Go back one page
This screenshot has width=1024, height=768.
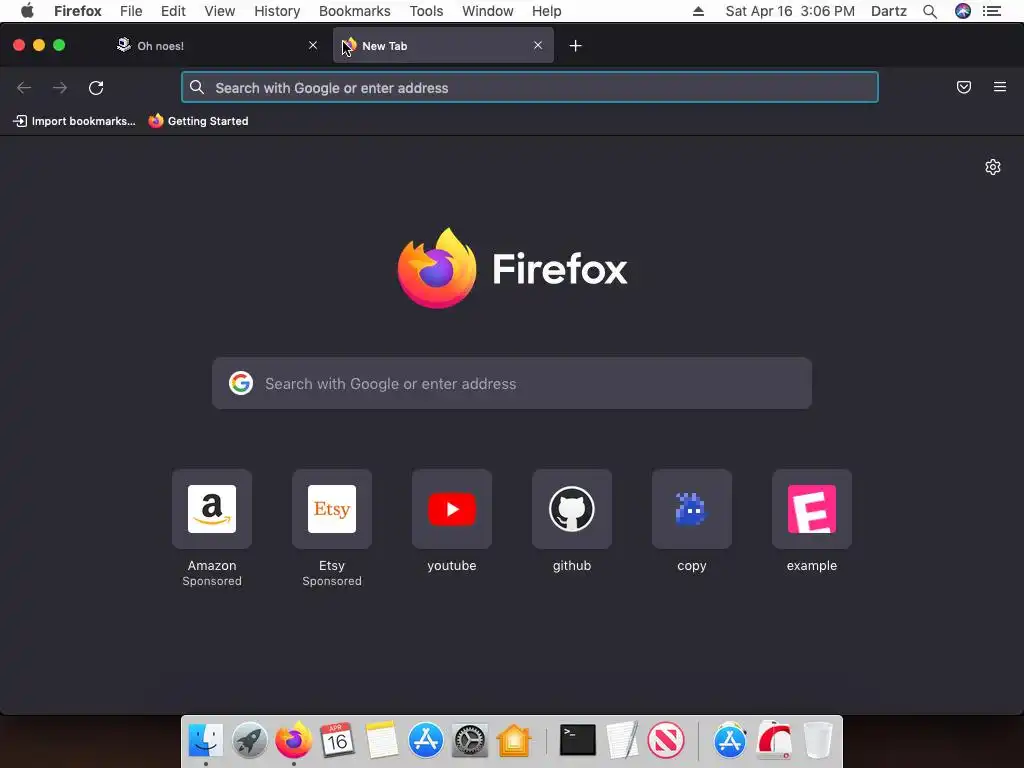24,88
